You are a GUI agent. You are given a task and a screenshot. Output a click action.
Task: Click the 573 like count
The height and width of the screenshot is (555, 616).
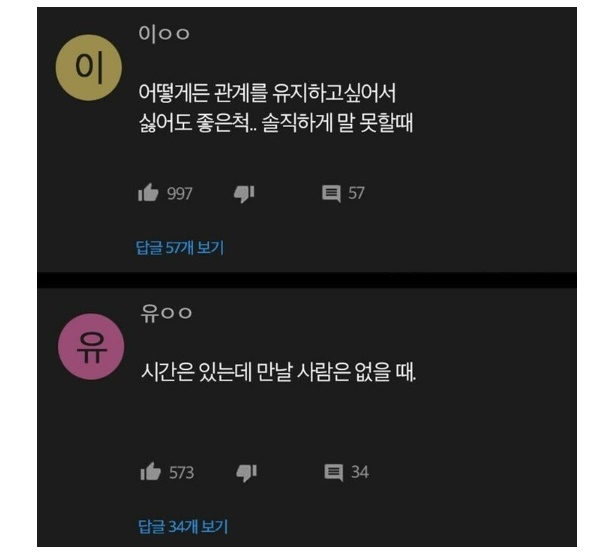pyautogui.click(x=182, y=473)
